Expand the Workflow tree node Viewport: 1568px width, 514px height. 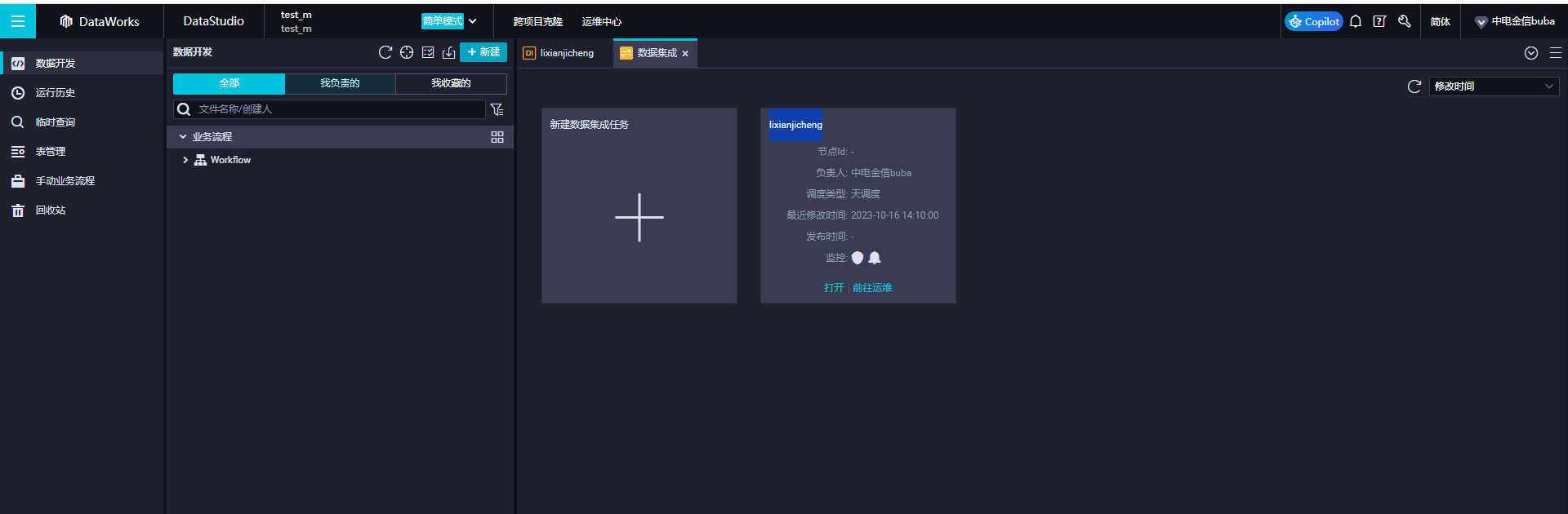point(185,160)
